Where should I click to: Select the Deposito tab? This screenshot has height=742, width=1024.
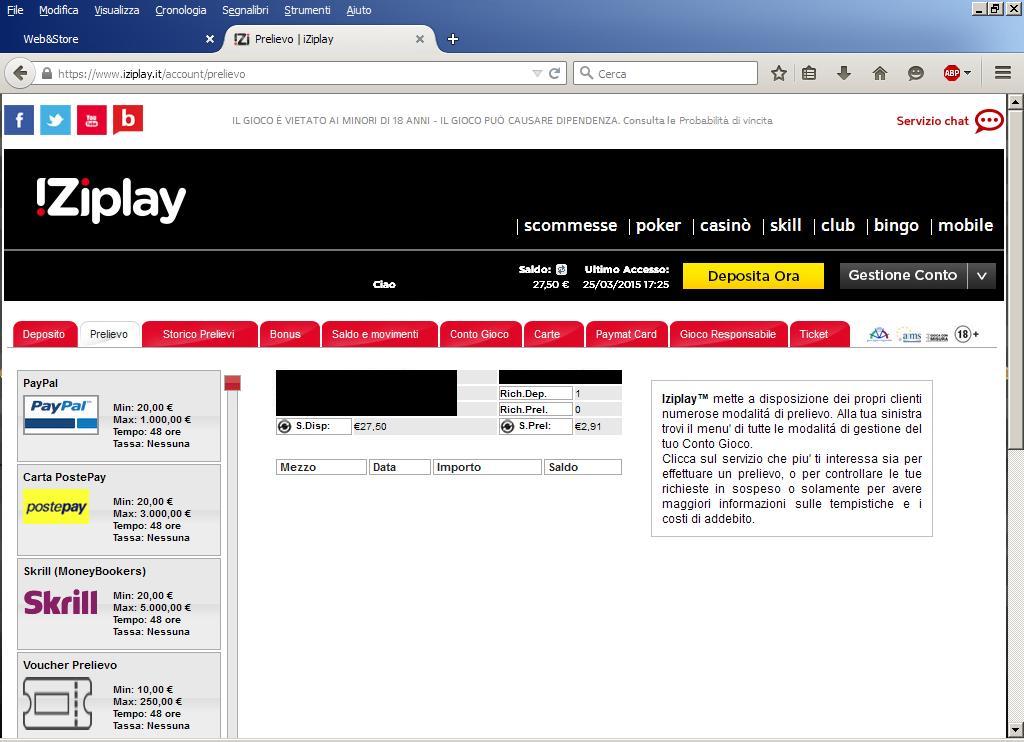click(x=44, y=334)
